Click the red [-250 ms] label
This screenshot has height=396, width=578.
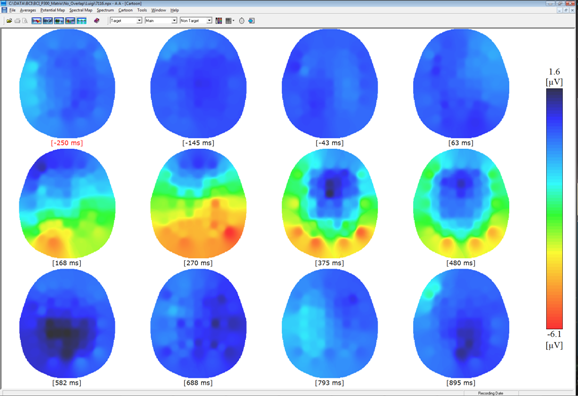pos(67,143)
